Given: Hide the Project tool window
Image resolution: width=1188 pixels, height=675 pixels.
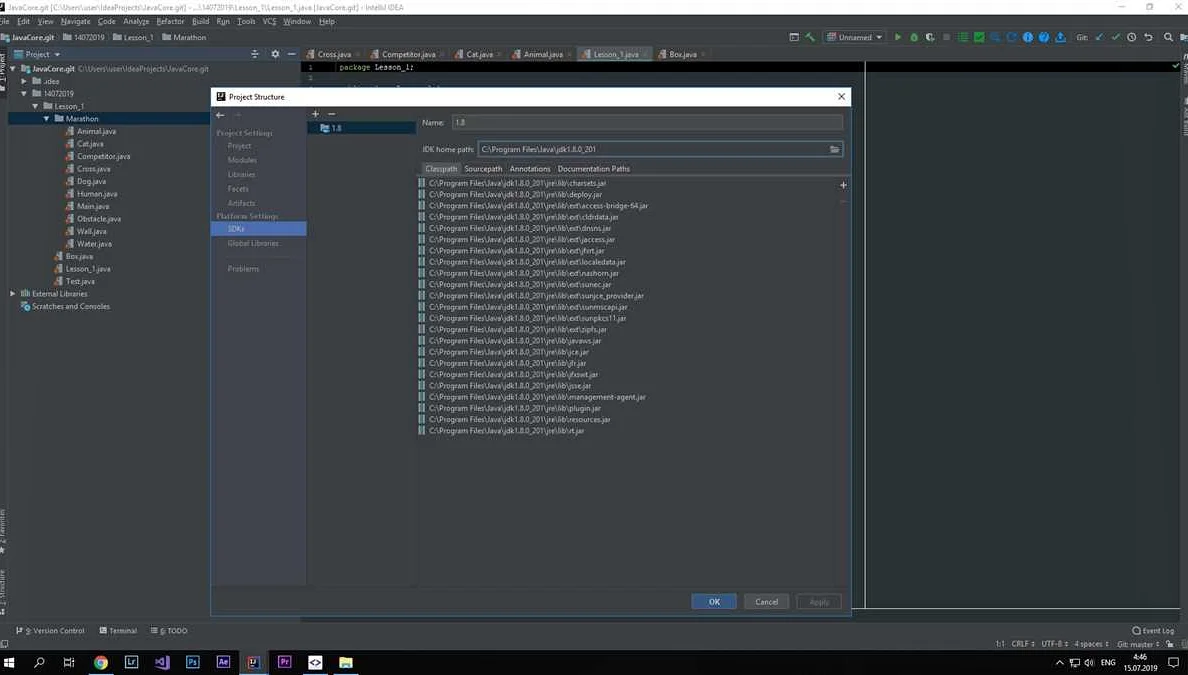Looking at the screenshot, I should click(x=292, y=54).
